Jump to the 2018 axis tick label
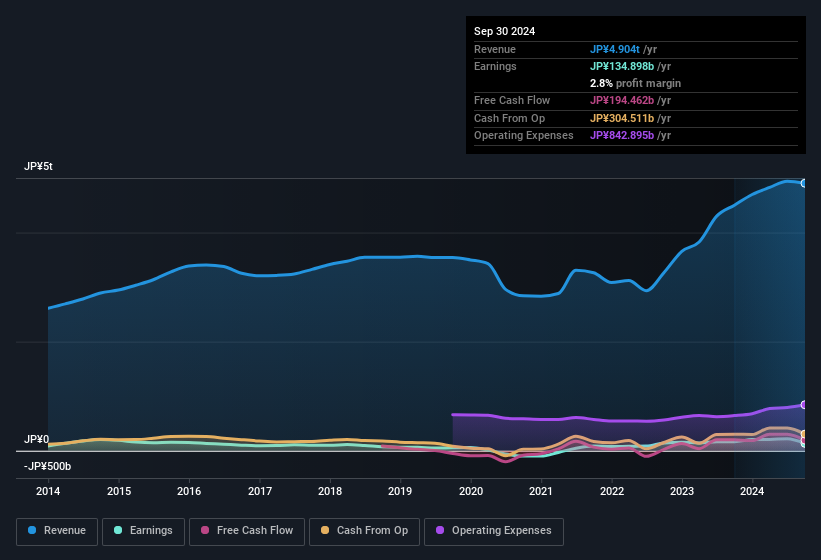The height and width of the screenshot is (560, 821). coord(330,491)
